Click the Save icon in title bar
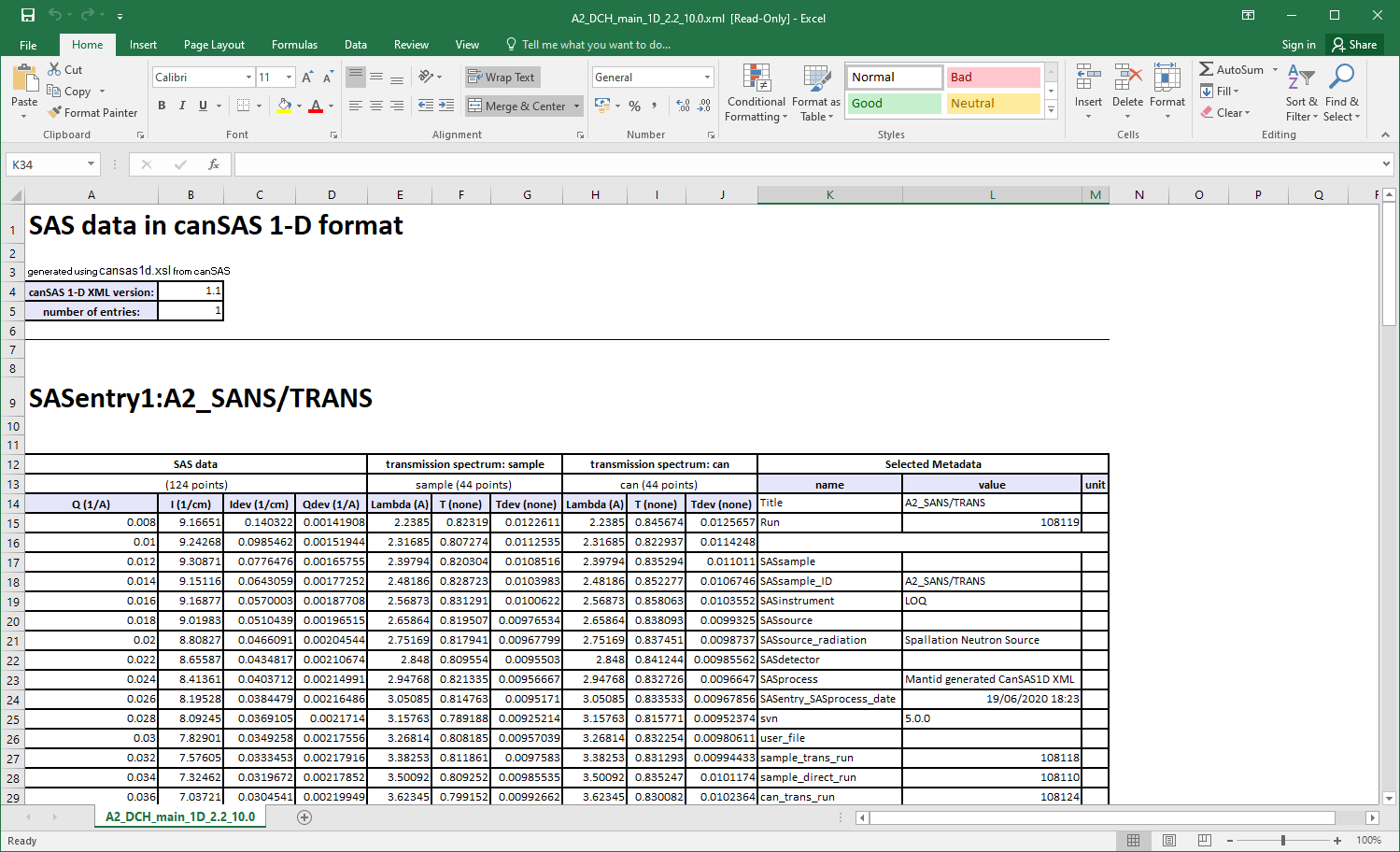1400x852 pixels. click(x=28, y=15)
